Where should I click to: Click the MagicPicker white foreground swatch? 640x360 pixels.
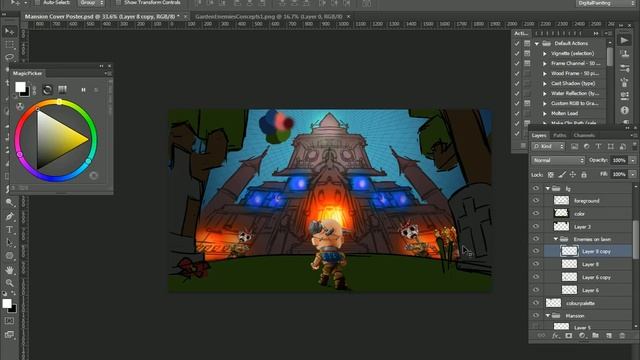(x=20, y=87)
